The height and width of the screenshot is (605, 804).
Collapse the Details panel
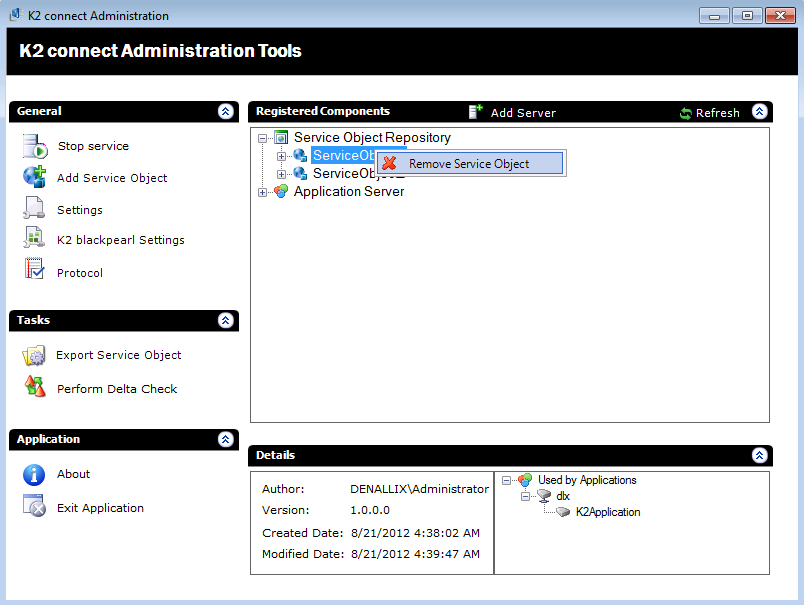[x=759, y=456]
